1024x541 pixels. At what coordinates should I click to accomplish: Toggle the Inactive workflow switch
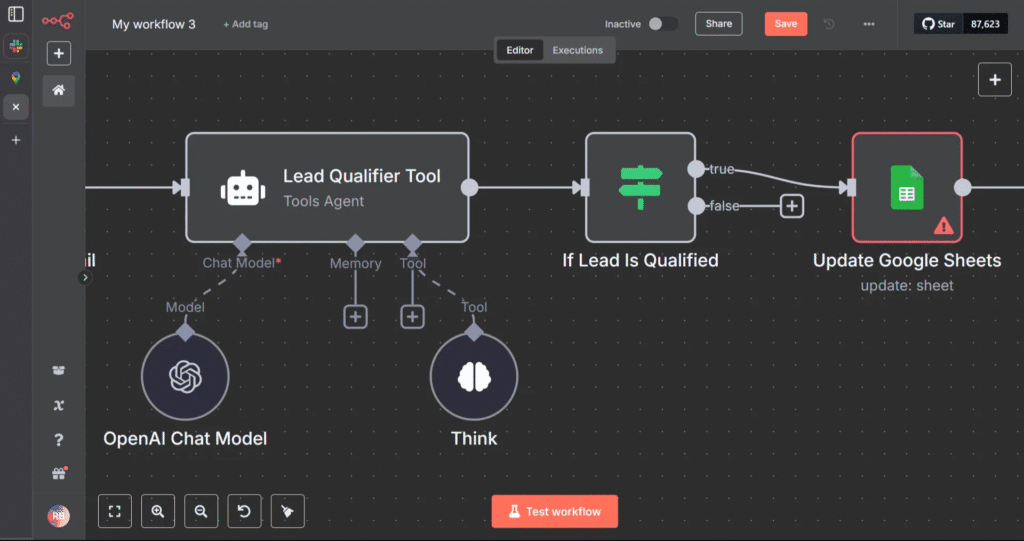pyautogui.click(x=662, y=24)
